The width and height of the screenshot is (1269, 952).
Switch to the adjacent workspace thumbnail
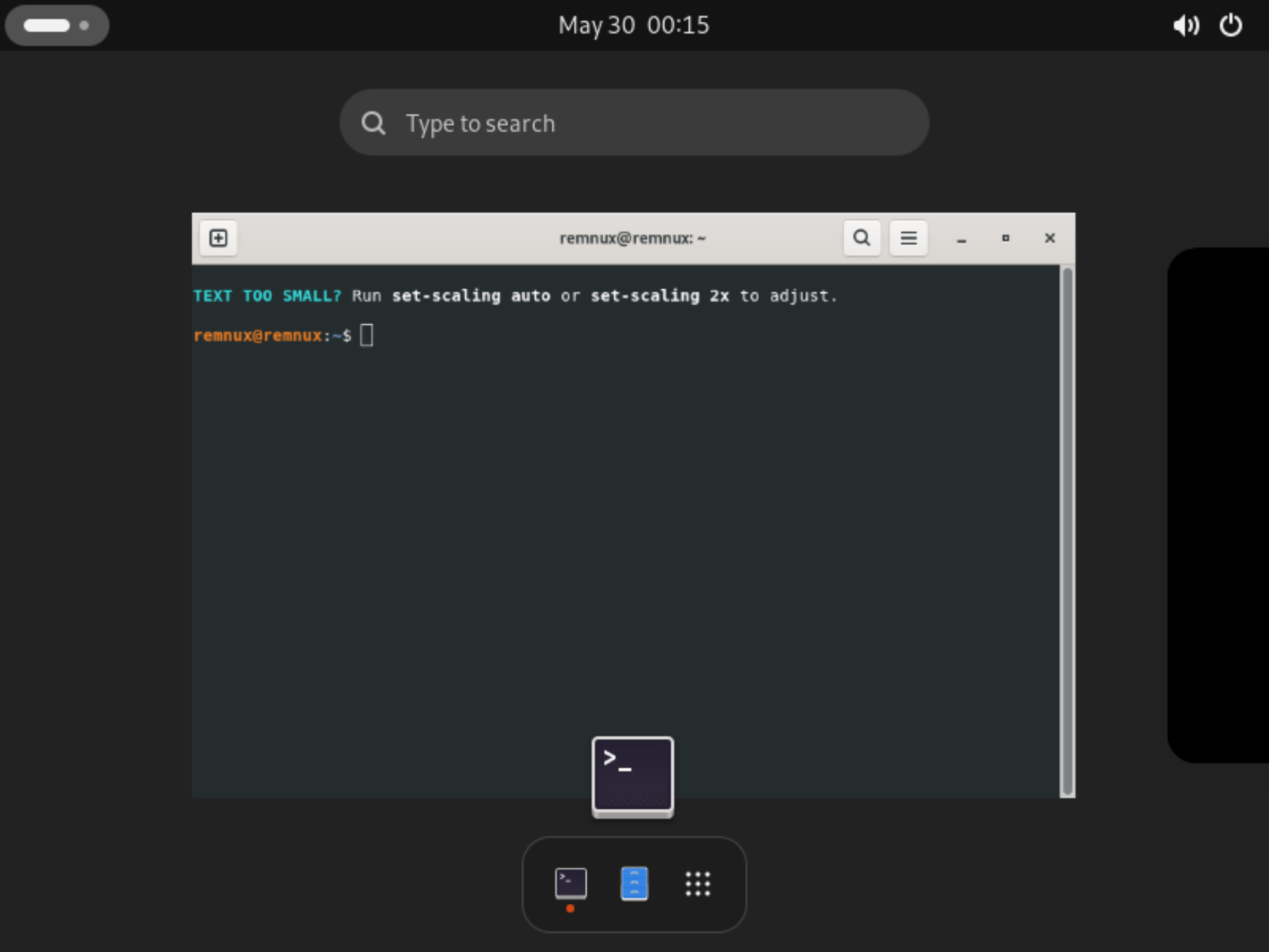(1218, 505)
